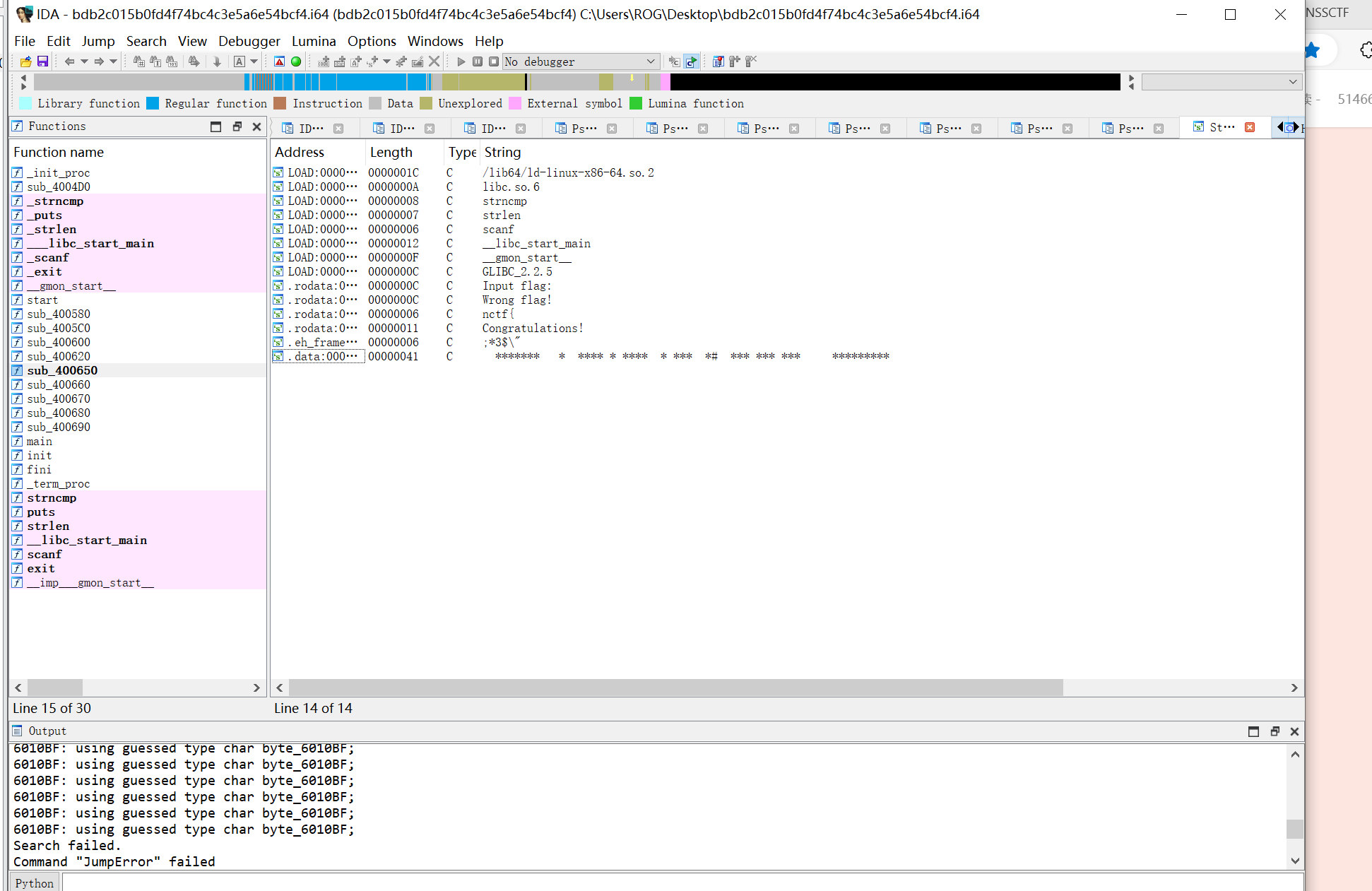The height and width of the screenshot is (891, 1372).
Task: Open the Options menu
Action: [x=372, y=41]
